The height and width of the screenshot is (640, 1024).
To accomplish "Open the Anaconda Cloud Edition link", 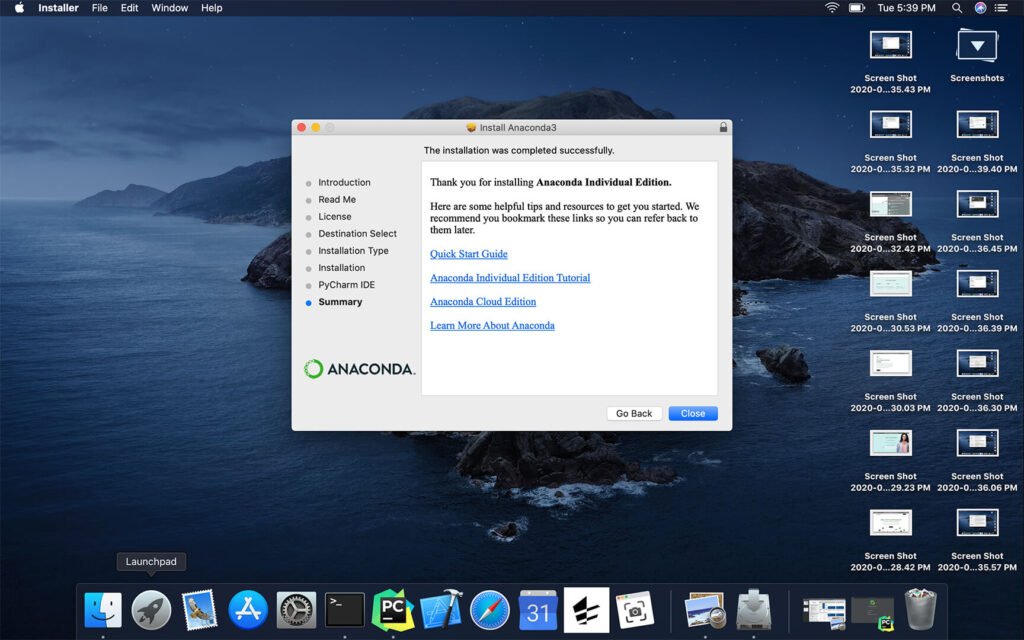I will (483, 302).
